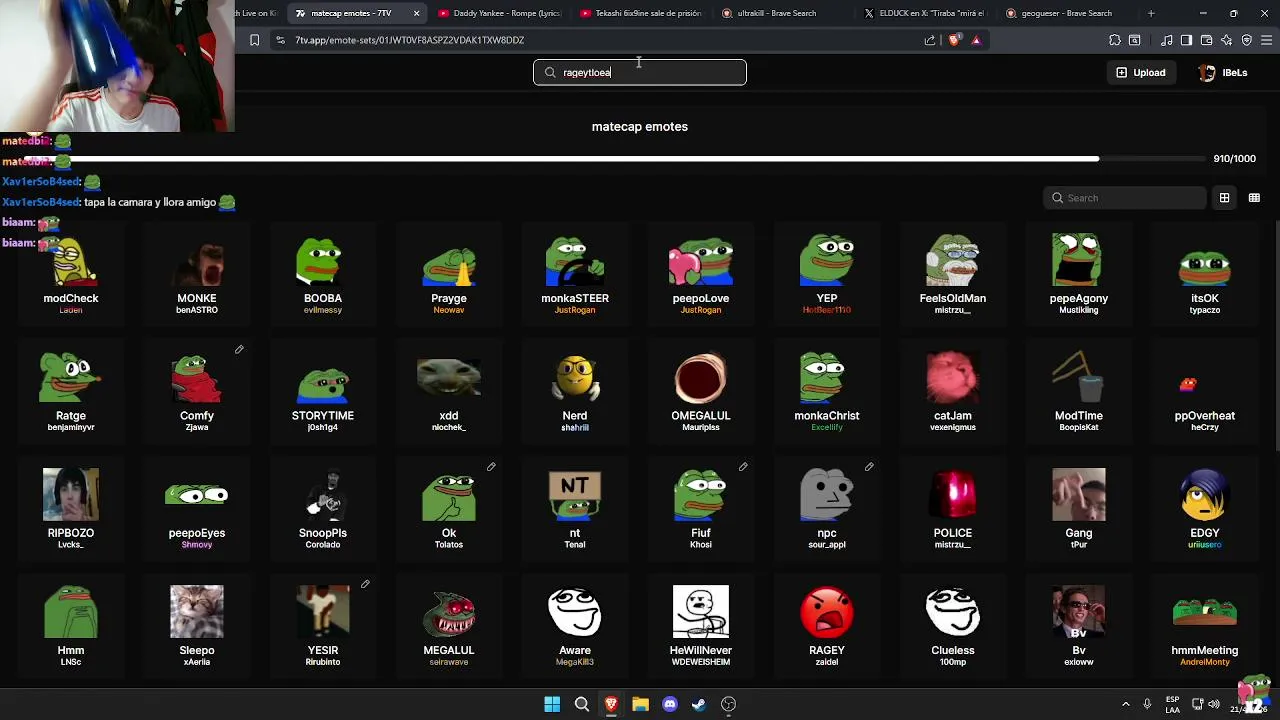Image resolution: width=1280 pixels, height=720 pixels.
Task: Open the ppOverheat emote
Action: point(1205,392)
